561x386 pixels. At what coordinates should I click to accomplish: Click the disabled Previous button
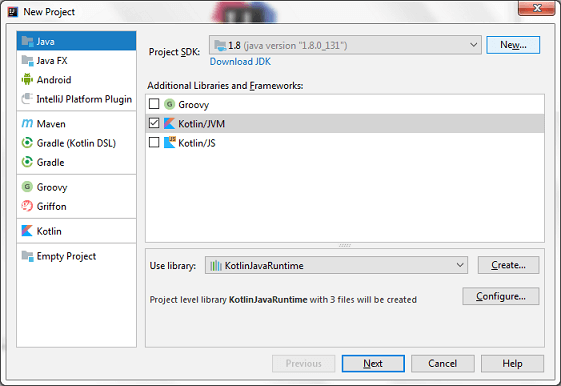[x=303, y=363]
